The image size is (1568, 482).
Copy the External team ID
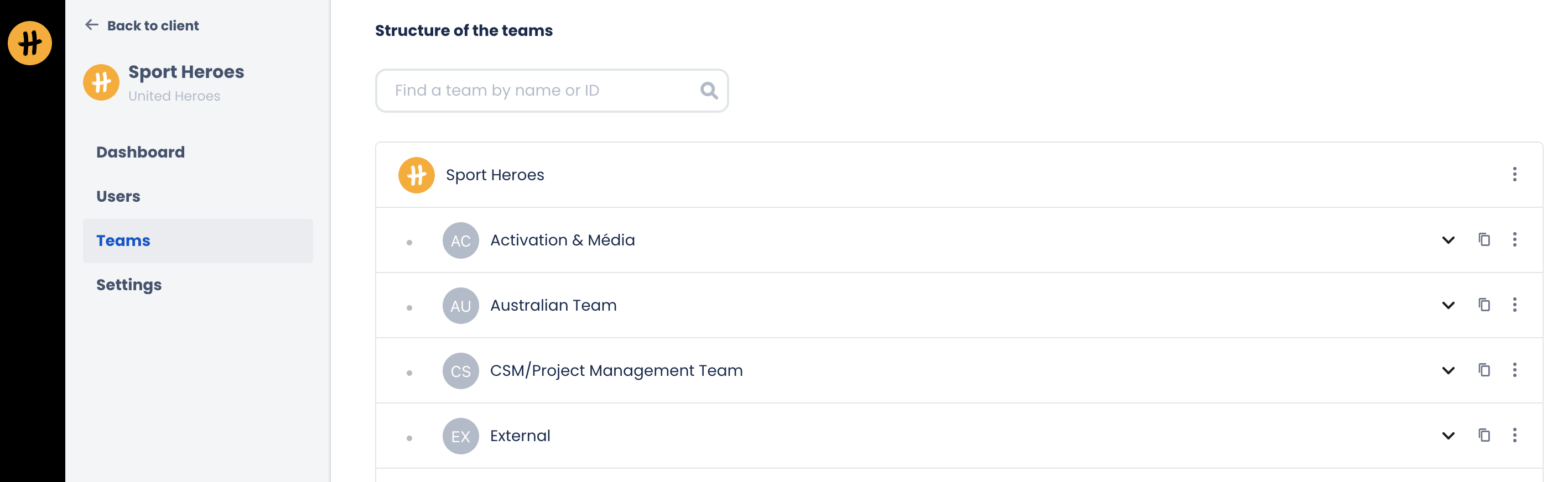point(1484,435)
